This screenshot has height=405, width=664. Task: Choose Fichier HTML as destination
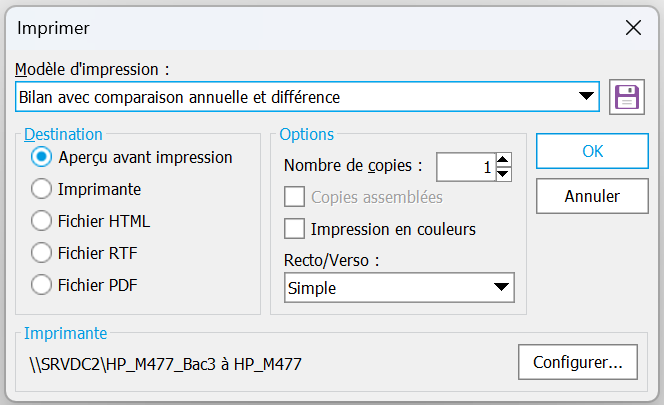[x=42, y=220]
